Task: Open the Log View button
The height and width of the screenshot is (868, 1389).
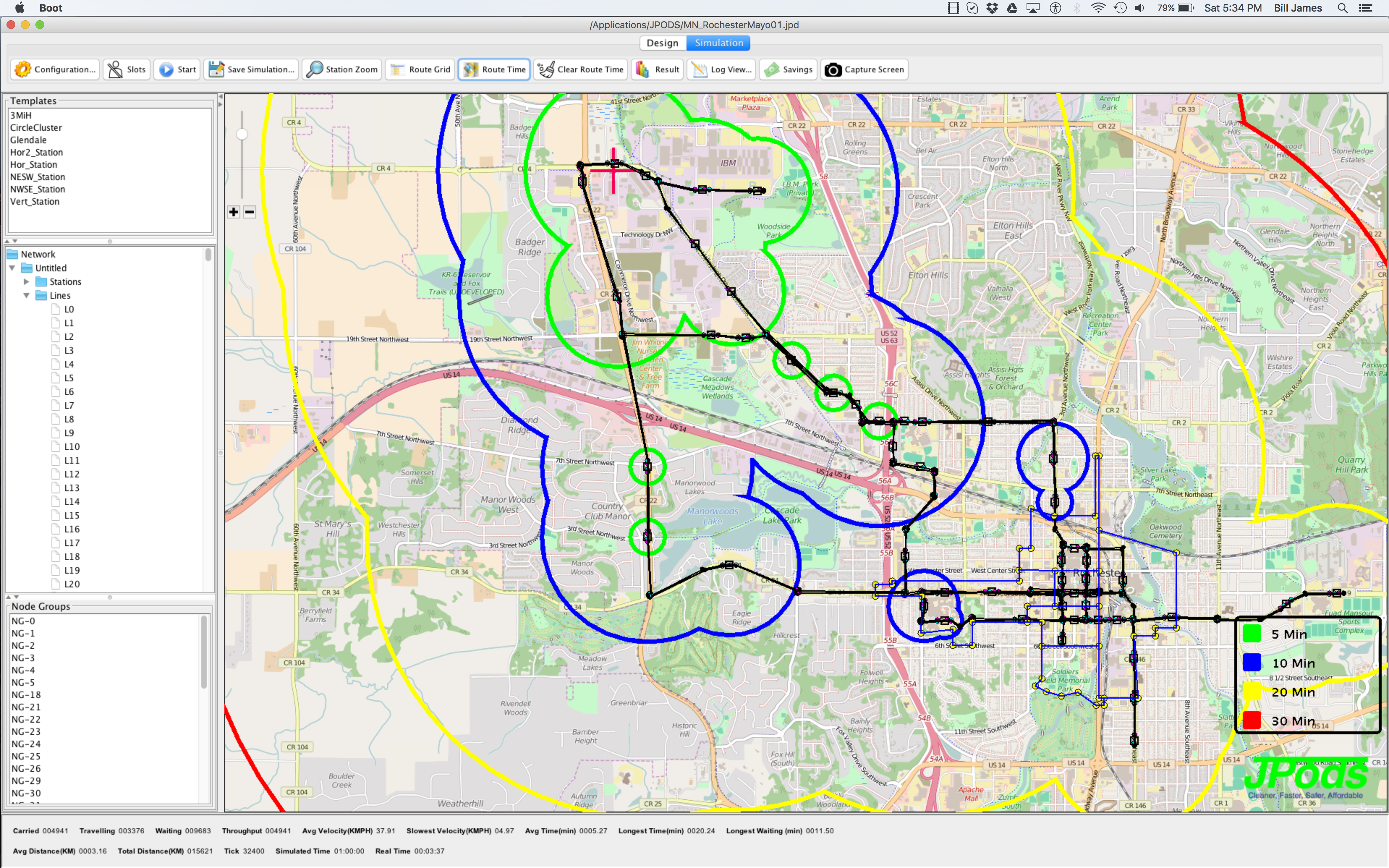Action: 721,69
